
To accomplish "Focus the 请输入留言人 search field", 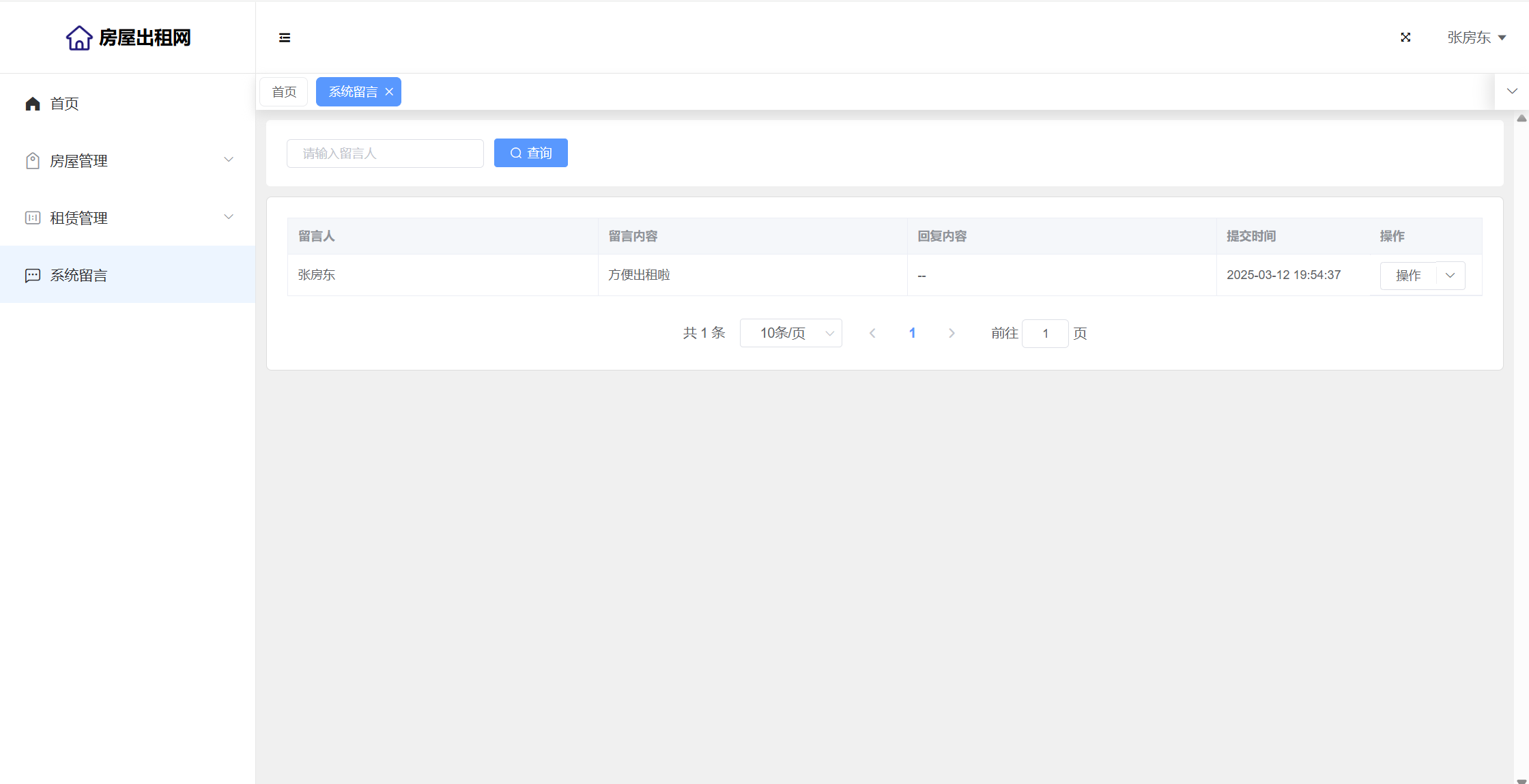I will [x=385, y=154].
